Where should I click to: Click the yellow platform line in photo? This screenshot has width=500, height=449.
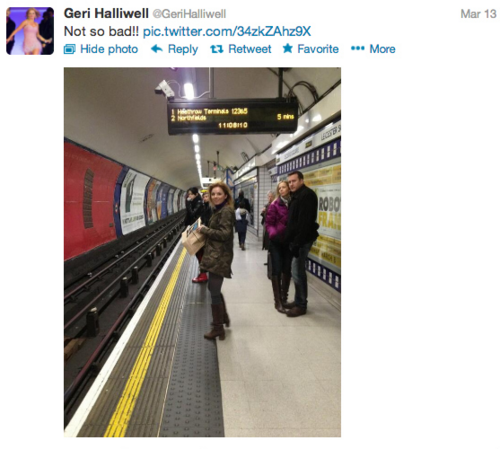tap(146, 343)
